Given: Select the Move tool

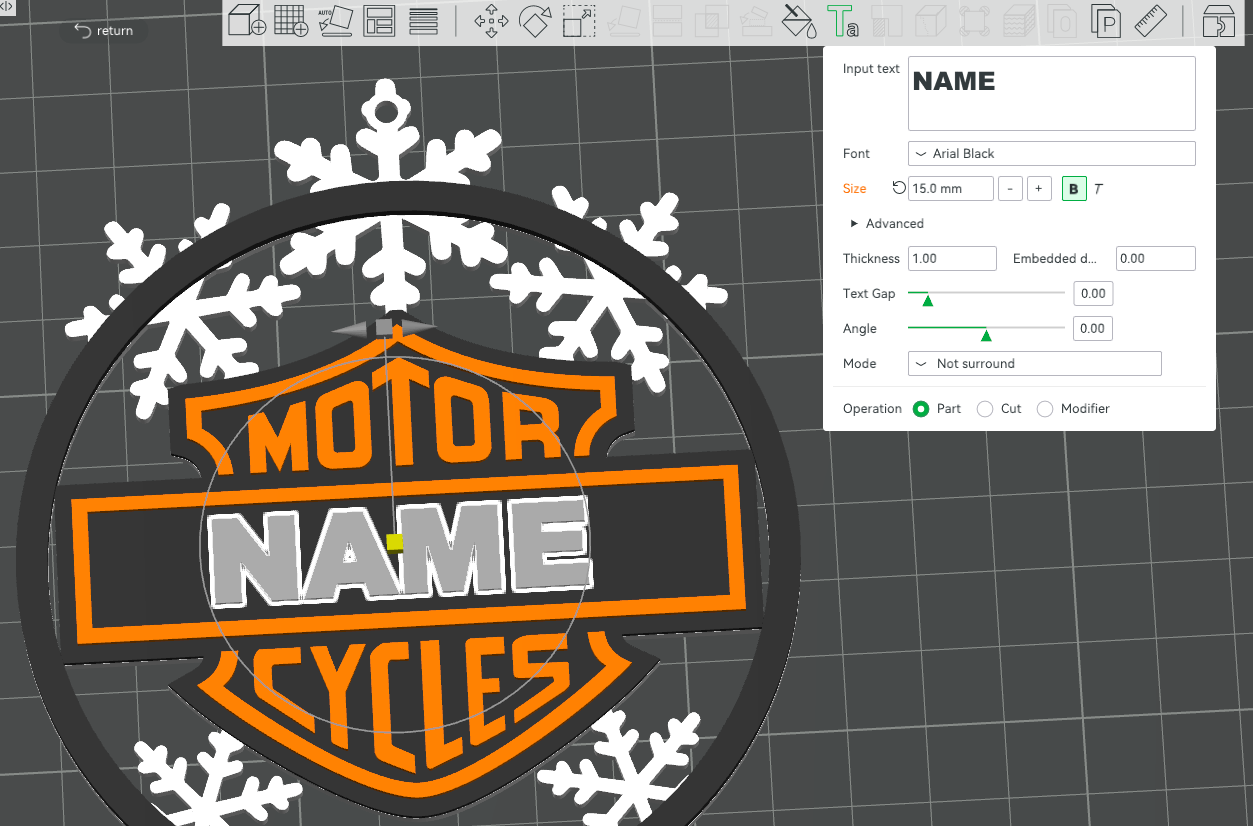Looking at the screenshot, I should pyautogui.click(x=491, y=21).
